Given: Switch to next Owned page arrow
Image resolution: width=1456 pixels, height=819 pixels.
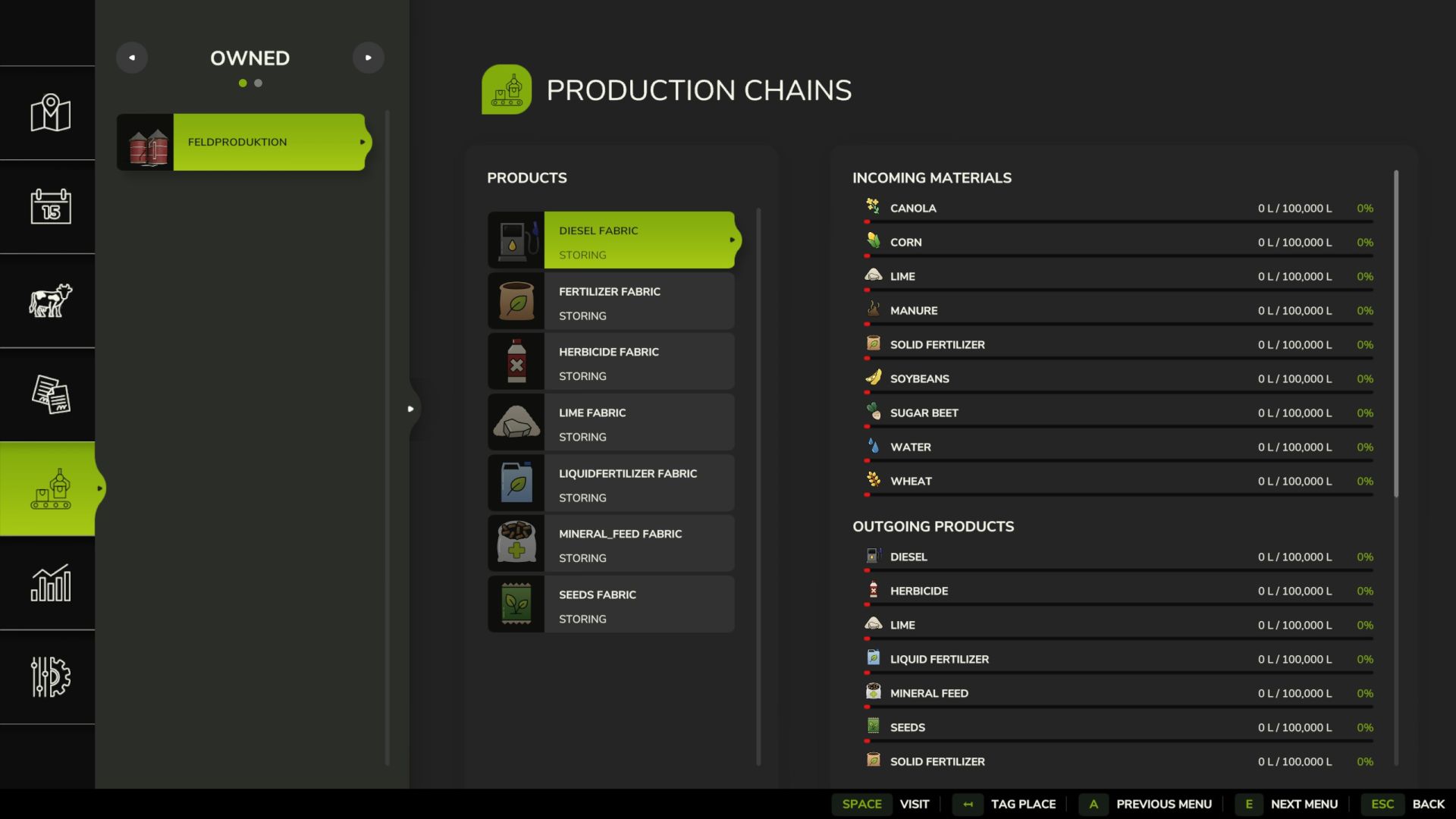Looking at the screenshot, I should click(369, 58).
